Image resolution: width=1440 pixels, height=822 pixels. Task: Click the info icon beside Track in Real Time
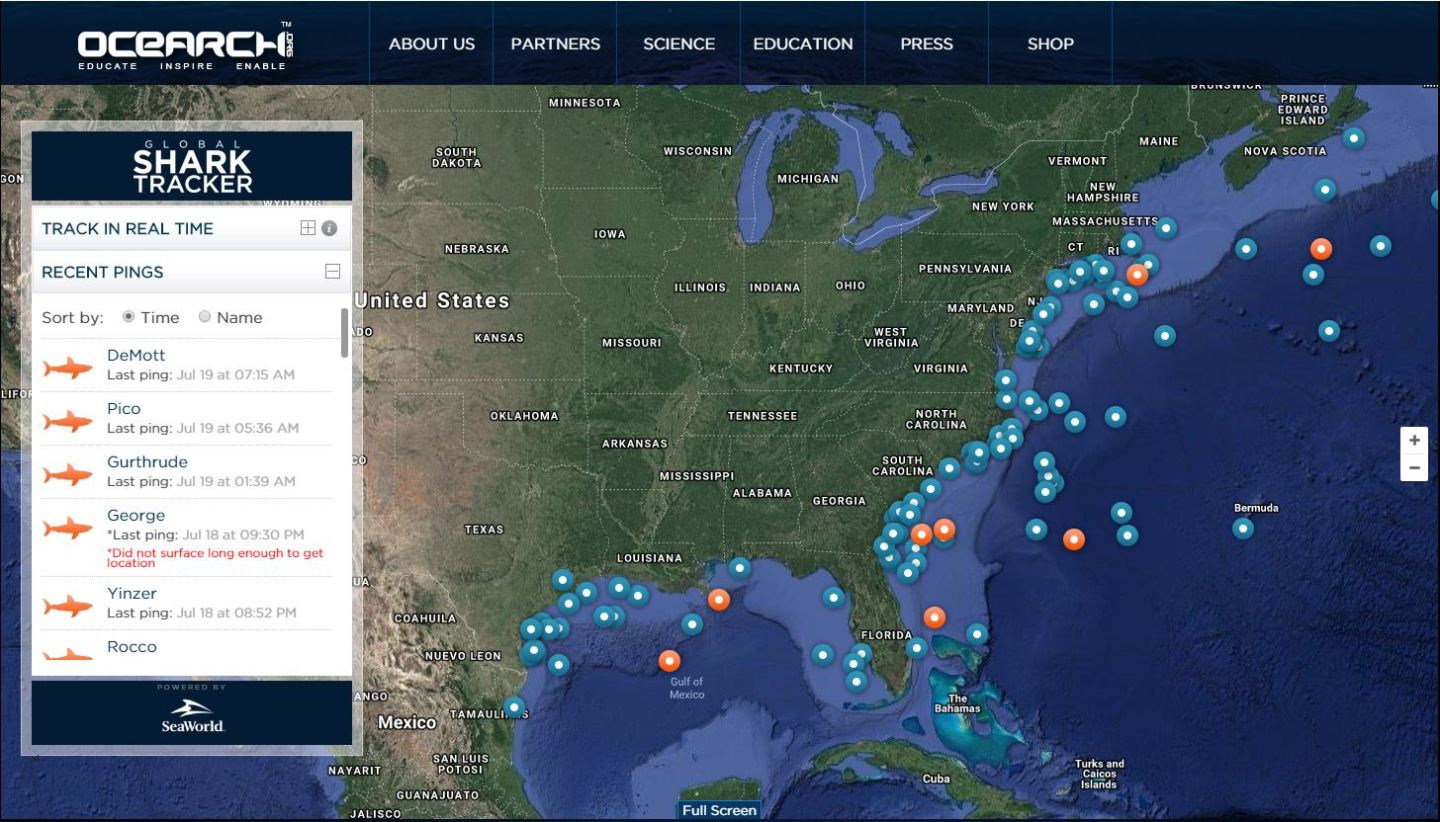coord(329,228)
